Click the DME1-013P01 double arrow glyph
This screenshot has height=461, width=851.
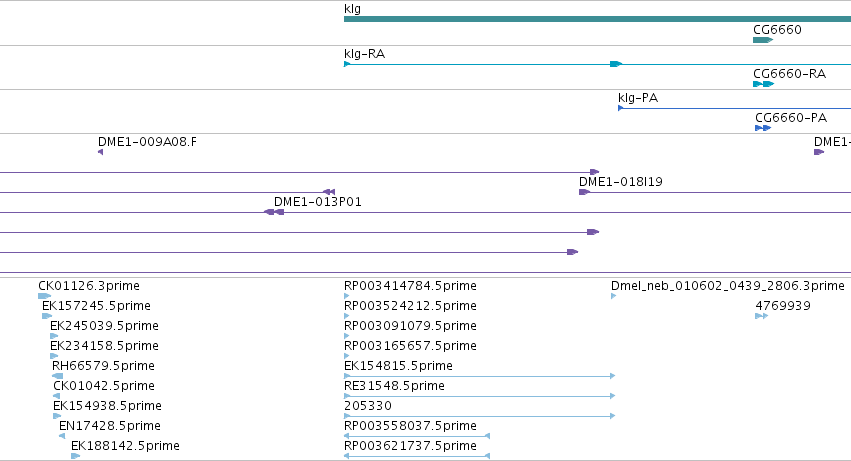tap(274, 212)
